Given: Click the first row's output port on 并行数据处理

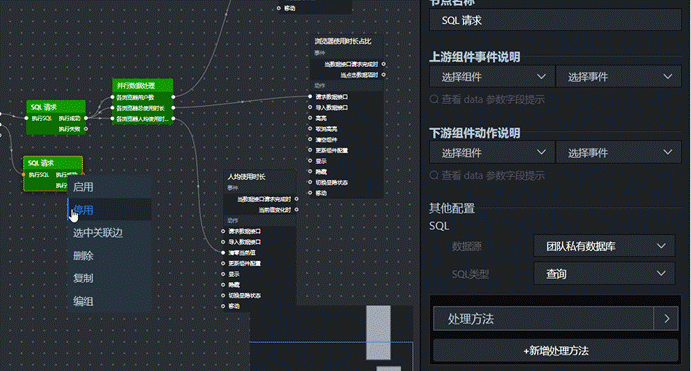Looking at the screenshot, I should point(173,97).
